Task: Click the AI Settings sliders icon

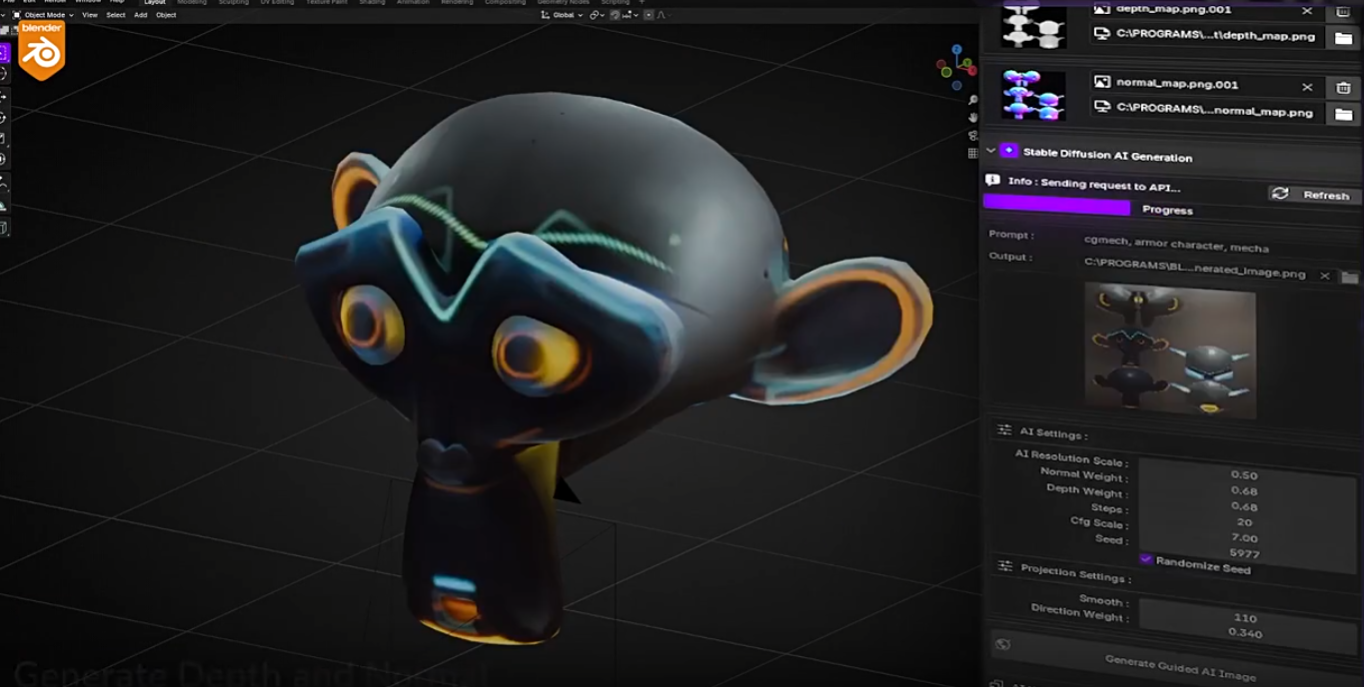Action: point(1004,430)
